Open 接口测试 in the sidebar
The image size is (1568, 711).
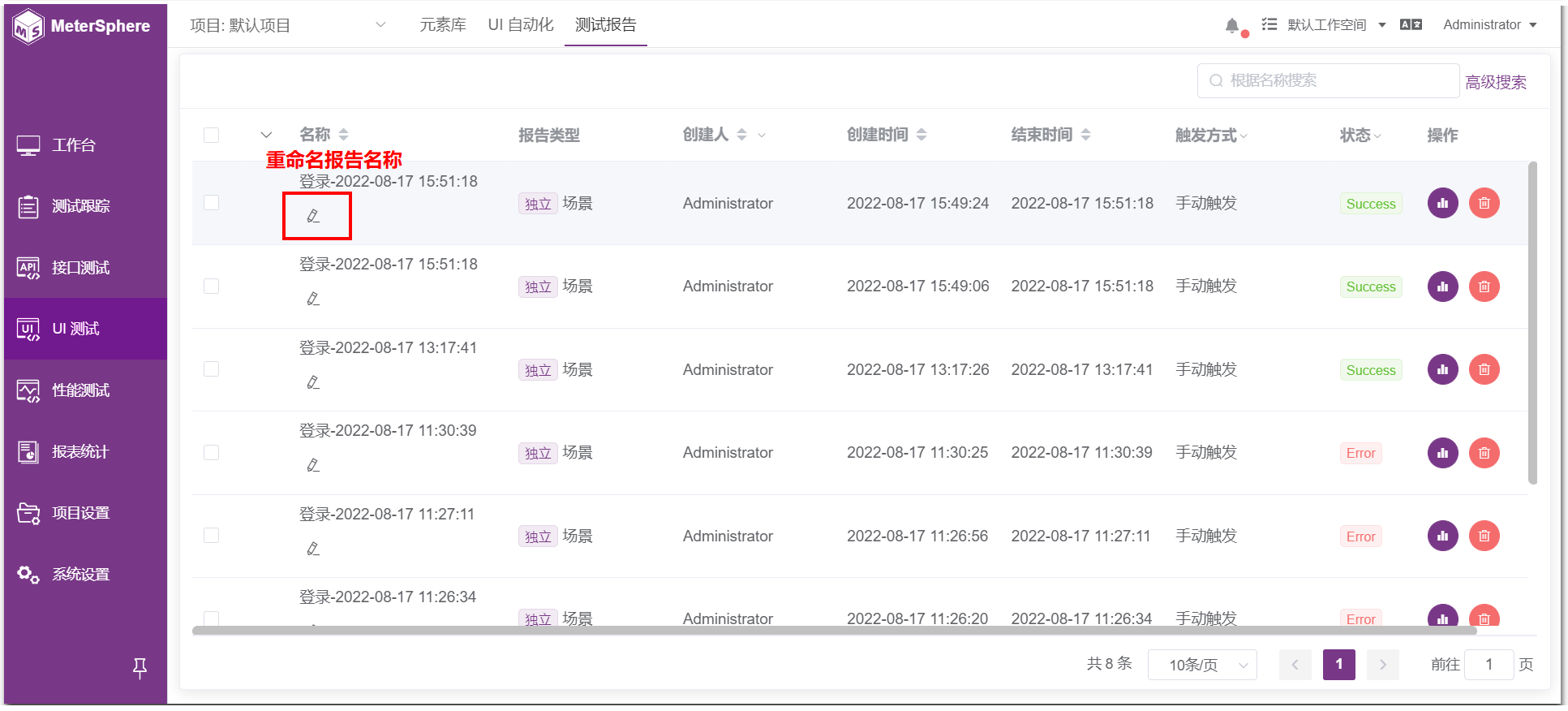(85, 268)
